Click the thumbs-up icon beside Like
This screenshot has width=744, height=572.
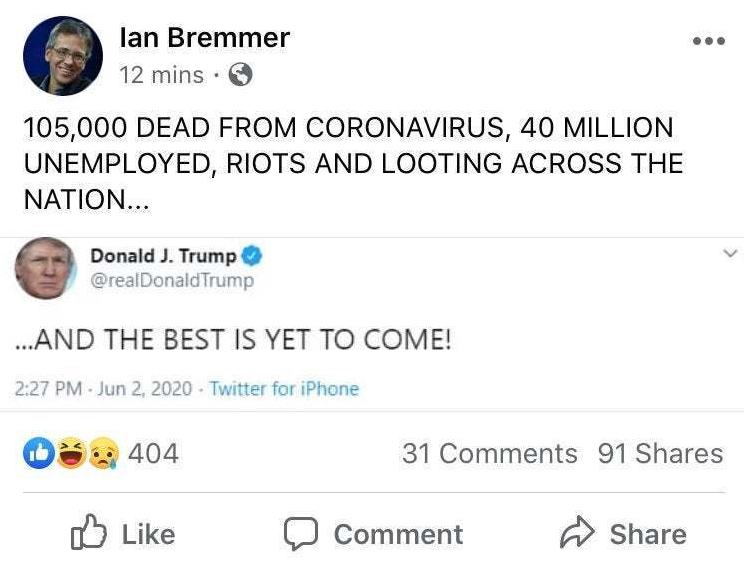click(x=88, y=535)
